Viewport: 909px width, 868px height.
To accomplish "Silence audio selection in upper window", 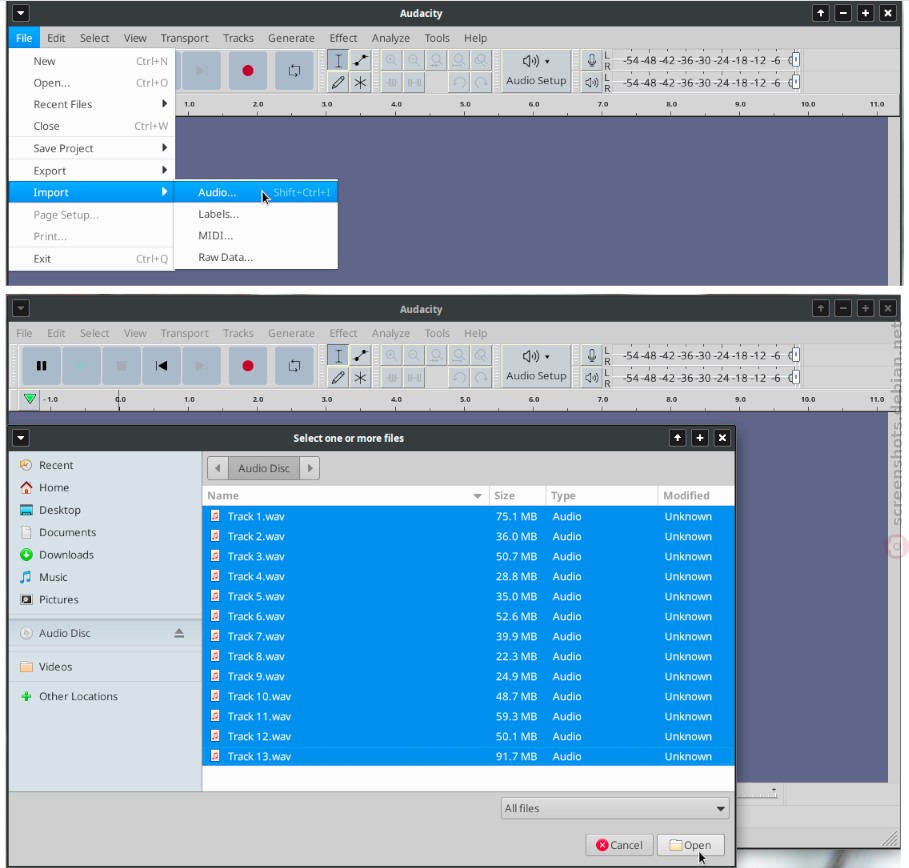I will pos(414,83).
